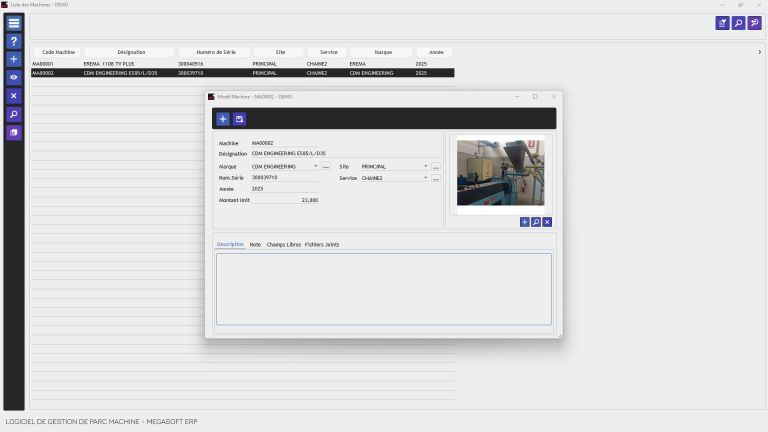Click the Désignation input field
This screenshot has height=432, width=768.
pyautogui.click(x=345, y=153)
